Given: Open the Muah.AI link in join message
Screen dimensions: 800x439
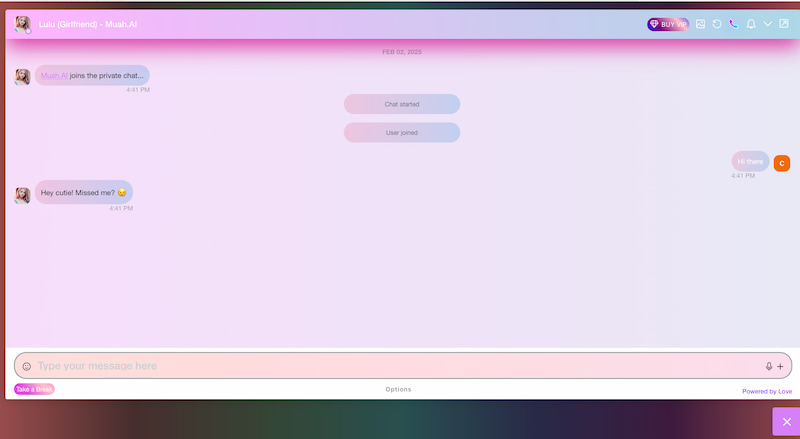Looking at the screenshot, I should pos(54,76).
